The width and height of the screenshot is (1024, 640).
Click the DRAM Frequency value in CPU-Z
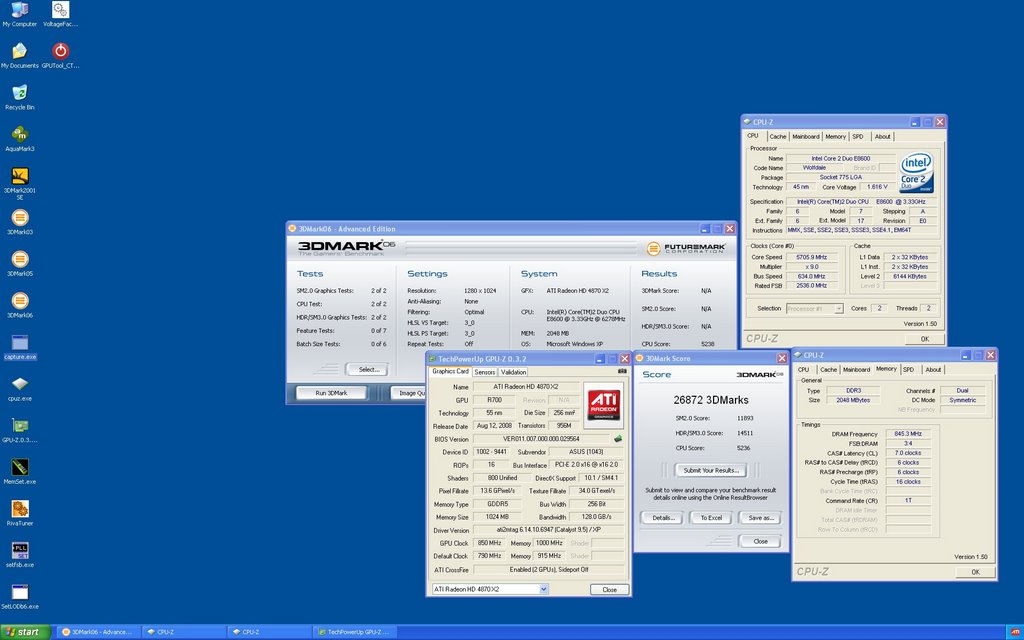pyautogui.click(x=908, y=434)
